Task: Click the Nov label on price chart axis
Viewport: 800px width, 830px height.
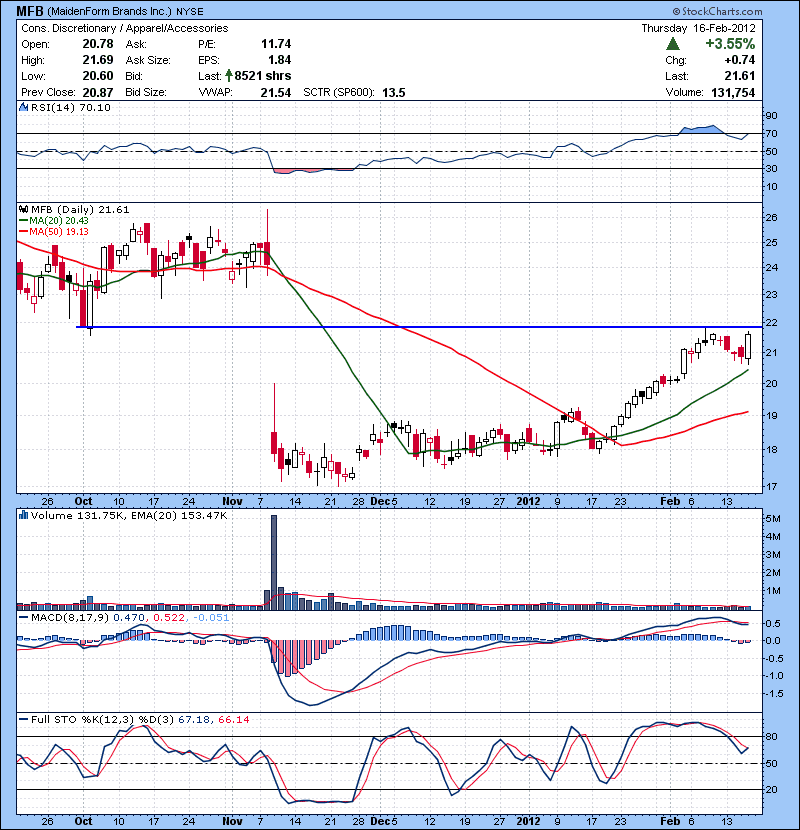Action: pos(232,501)
